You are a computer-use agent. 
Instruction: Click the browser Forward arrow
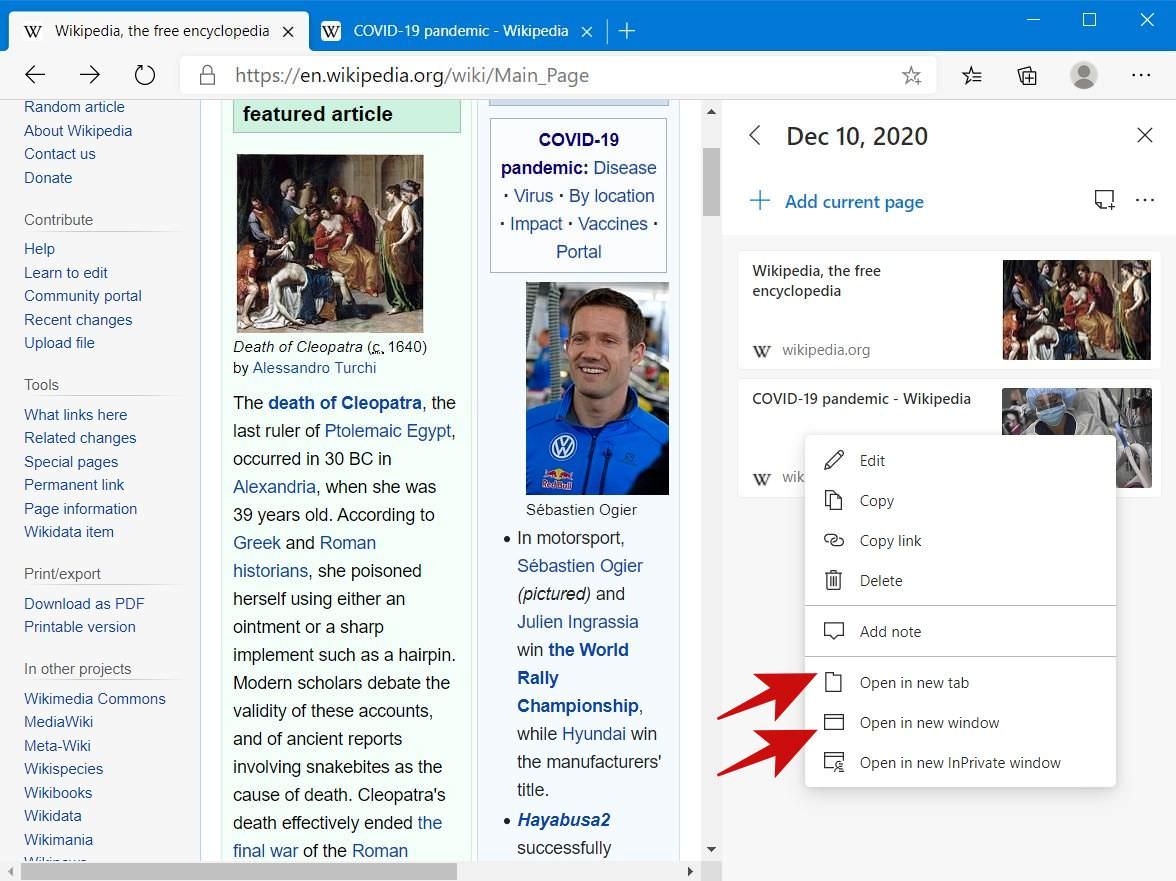(x=90, y=74)
